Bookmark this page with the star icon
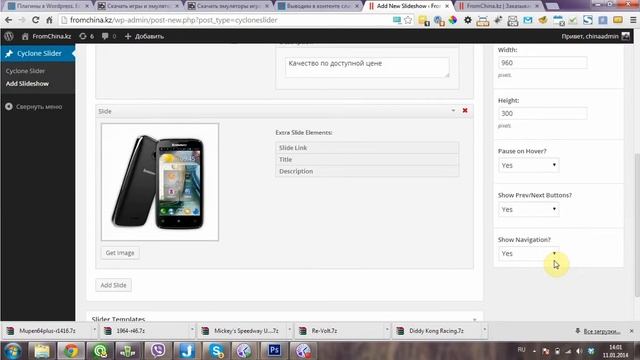Viewport: 640px width, 360px height. [x=408, y=20]
